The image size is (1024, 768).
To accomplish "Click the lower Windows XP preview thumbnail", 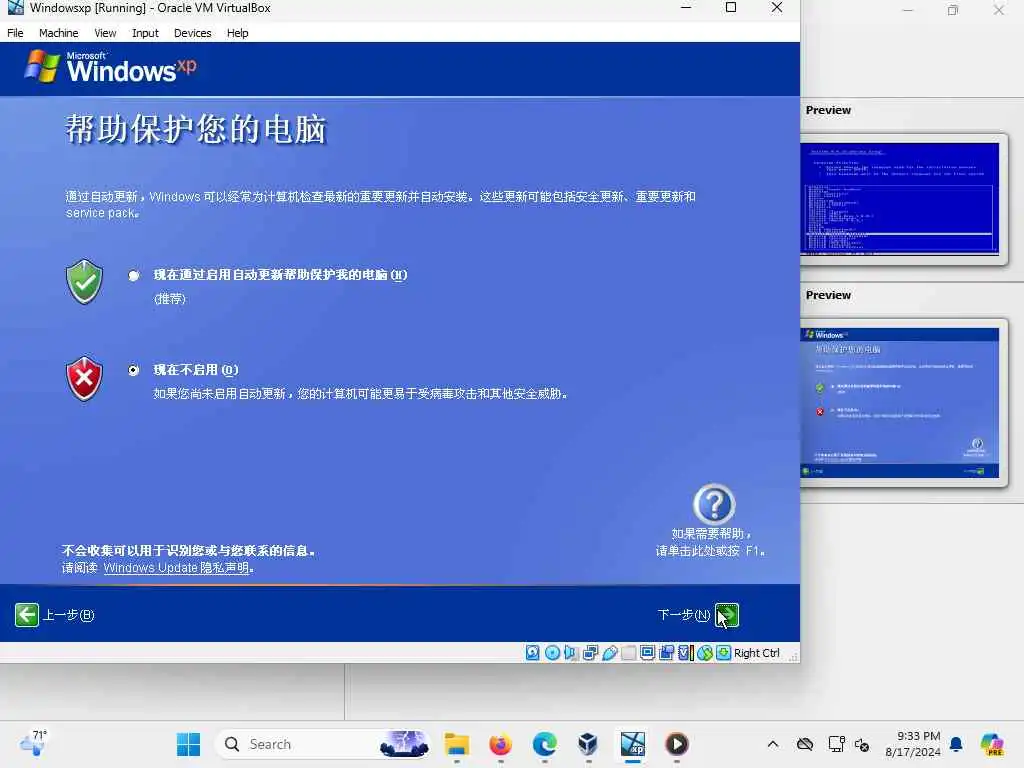I will coord(899,402).
